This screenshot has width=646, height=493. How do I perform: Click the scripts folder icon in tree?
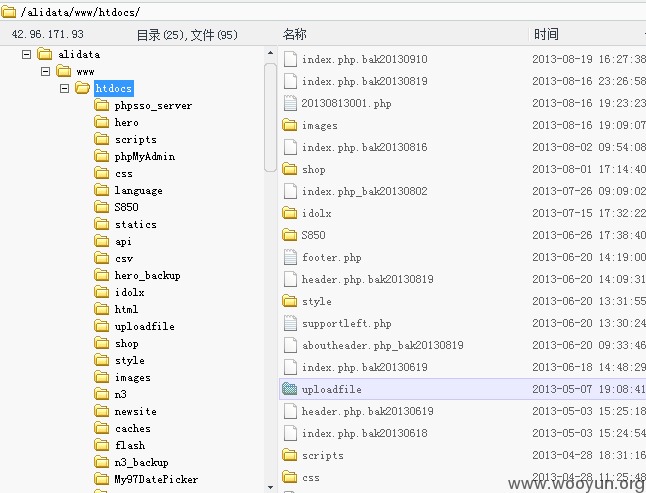101,139
